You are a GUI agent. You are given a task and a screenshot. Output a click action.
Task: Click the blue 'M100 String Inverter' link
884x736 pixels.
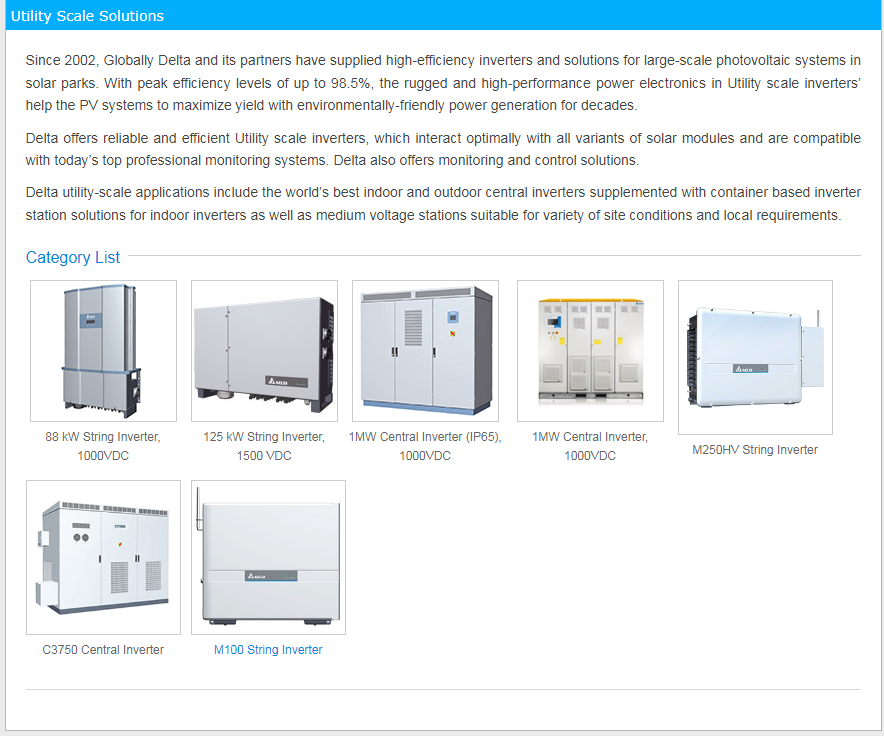(268, 650)
